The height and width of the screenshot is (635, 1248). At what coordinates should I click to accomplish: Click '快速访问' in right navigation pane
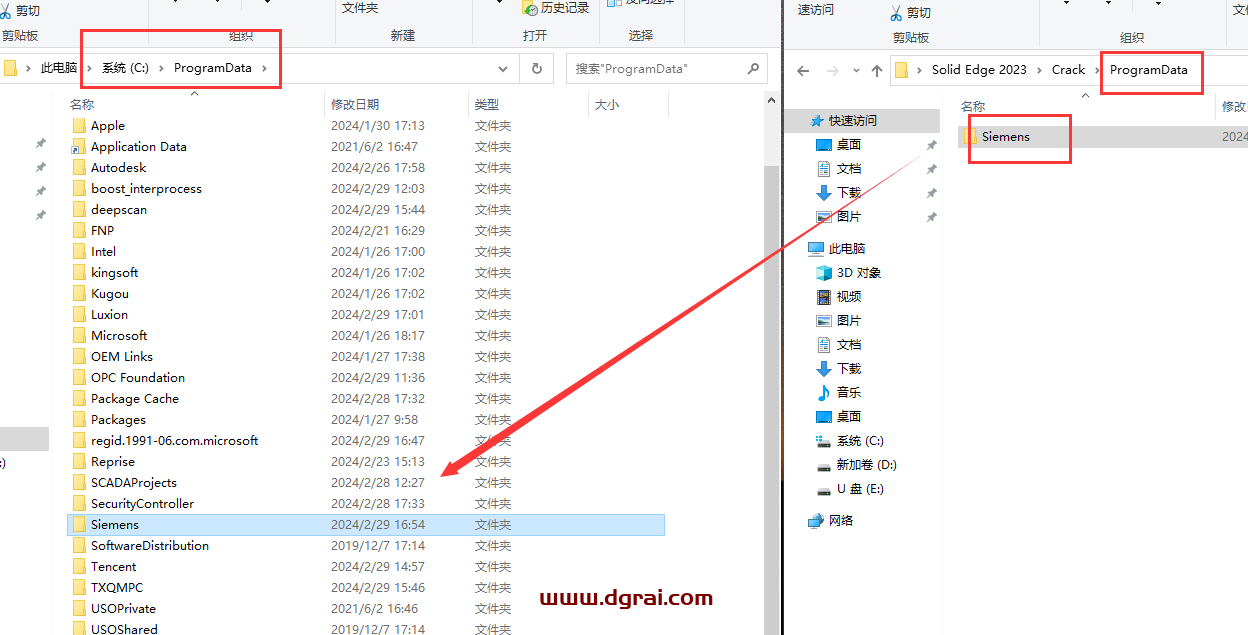click(x=852, y=121)
